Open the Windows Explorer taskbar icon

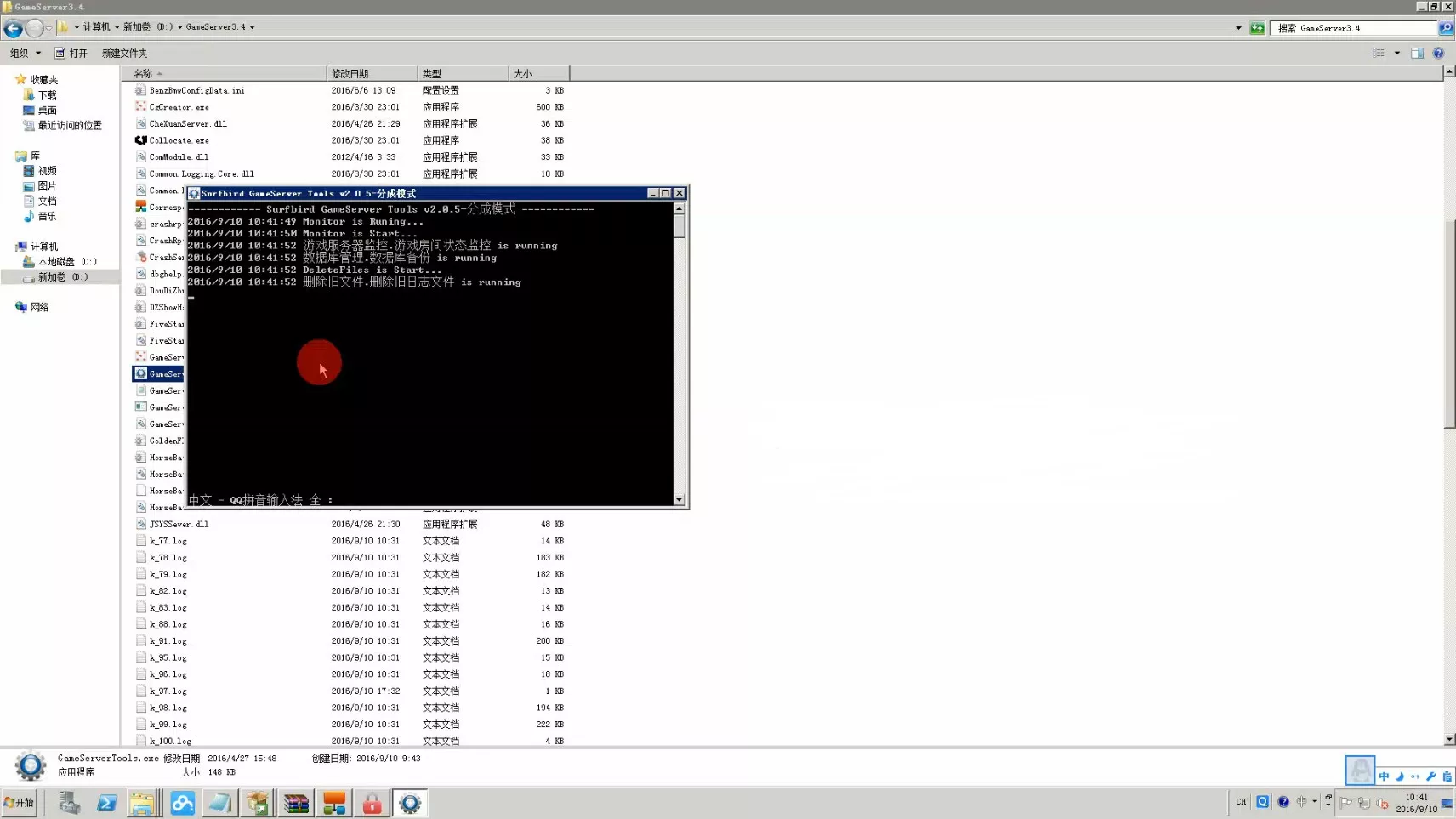click(144, 803)
